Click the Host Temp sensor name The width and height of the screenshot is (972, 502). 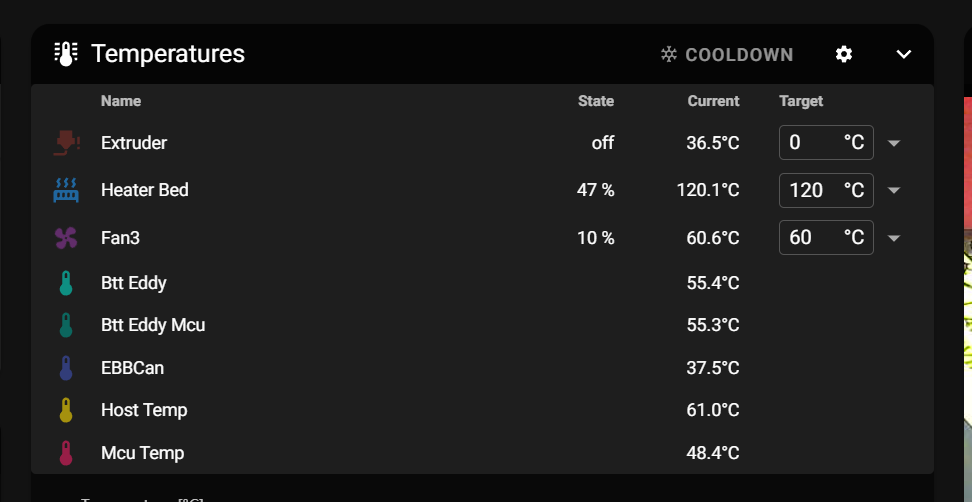[x=144, y=410]
